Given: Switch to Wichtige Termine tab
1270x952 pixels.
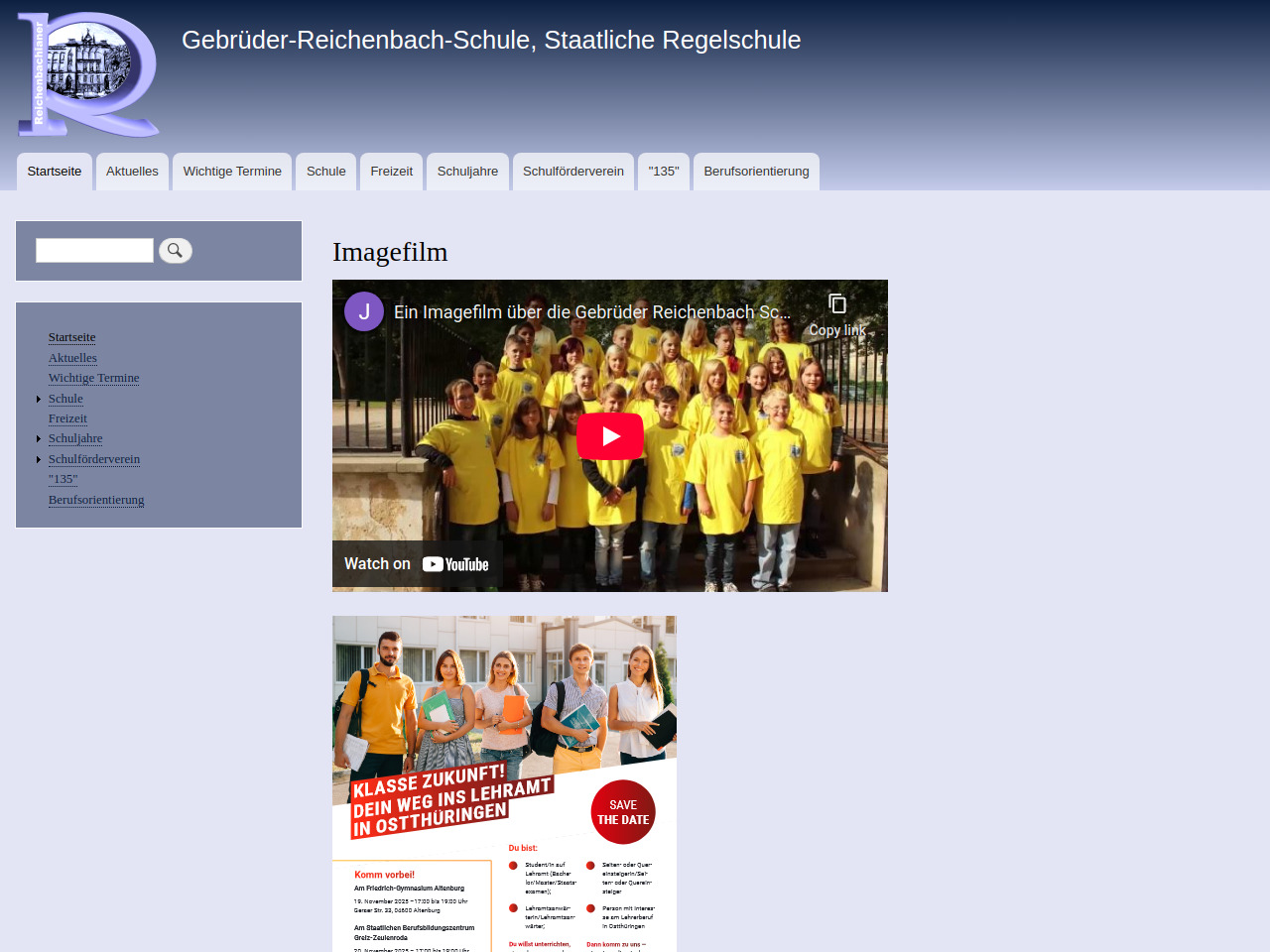Looking at the screenshot, I should [232, 172].
